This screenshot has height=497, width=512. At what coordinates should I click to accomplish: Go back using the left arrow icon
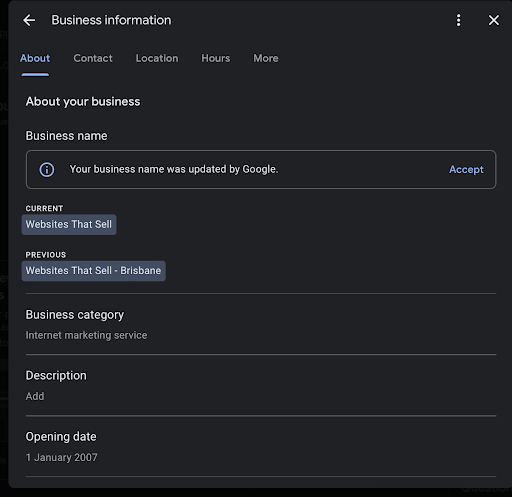point(29,20)
